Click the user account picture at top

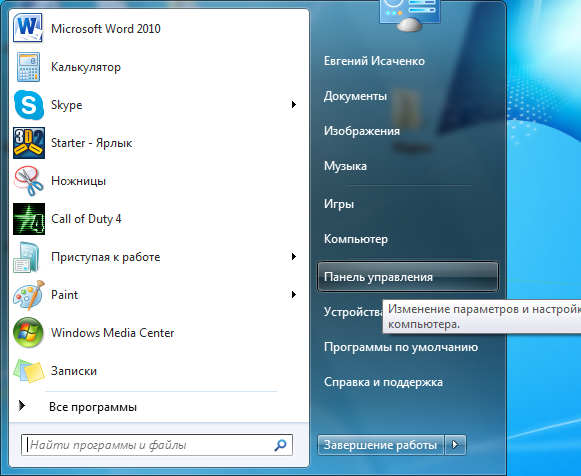410,15
